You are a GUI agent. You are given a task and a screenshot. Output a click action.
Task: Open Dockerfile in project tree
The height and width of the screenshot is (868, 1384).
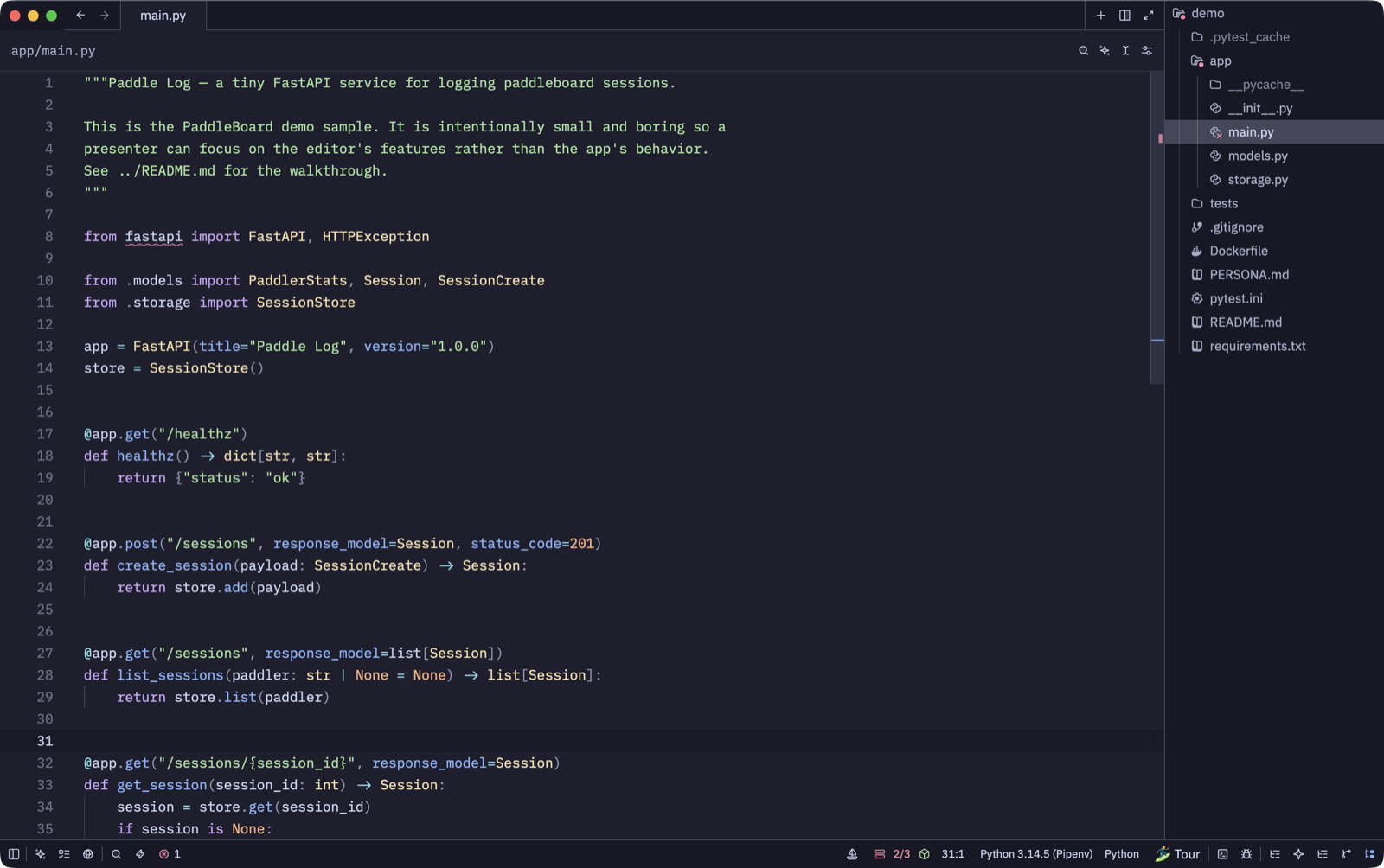click(x=1275, y=251)
